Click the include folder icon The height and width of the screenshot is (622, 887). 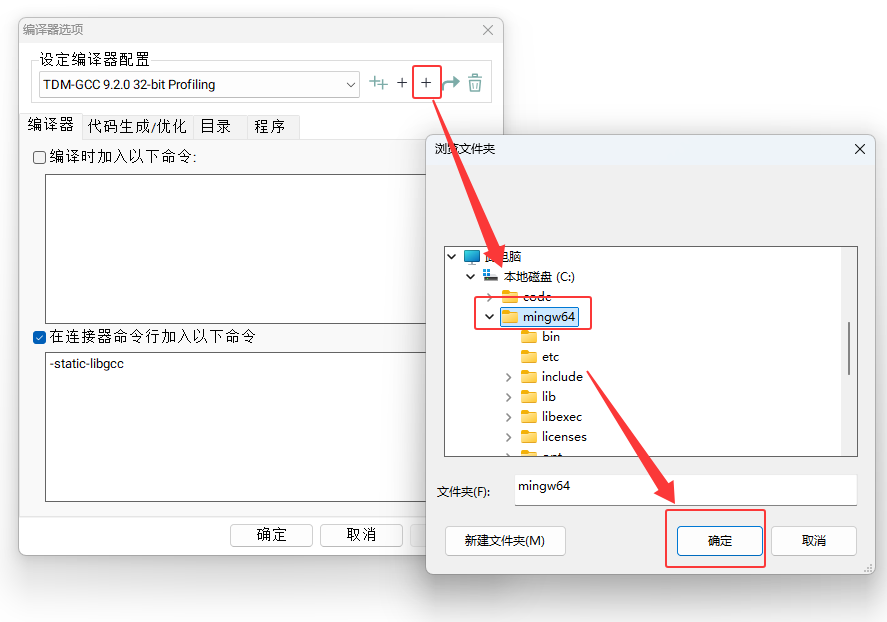[x=529, y=377]
